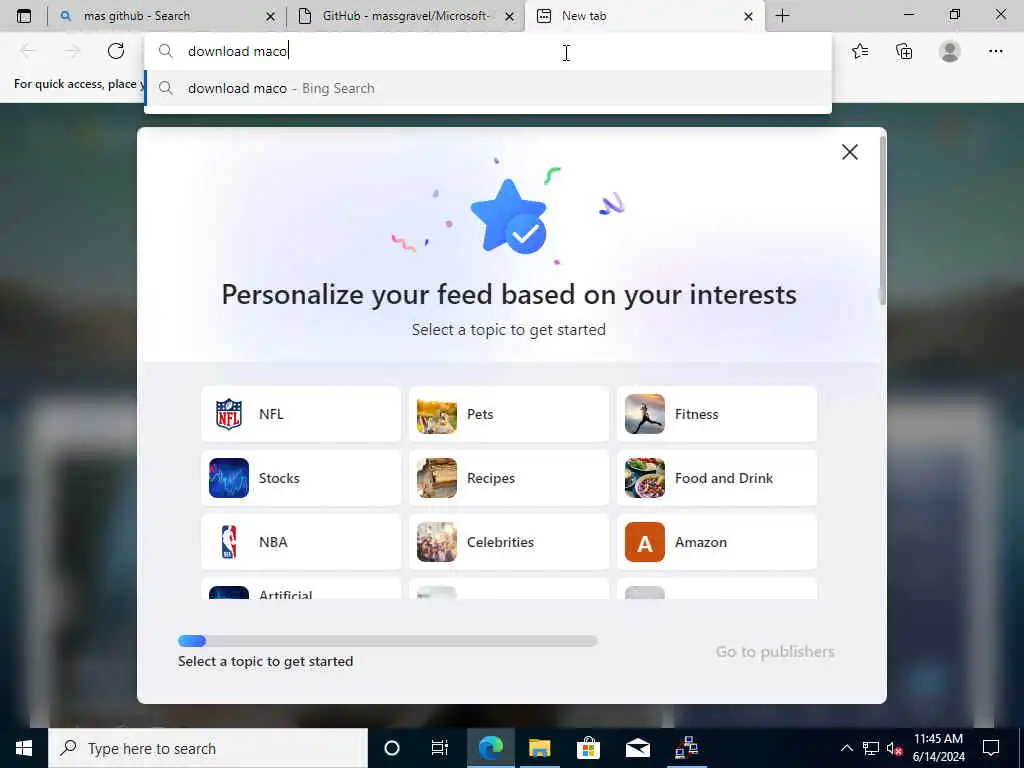Show hidden system tray icons
Screen dimensions: 1024x768
pyautogui.click(x=846, y=748)
